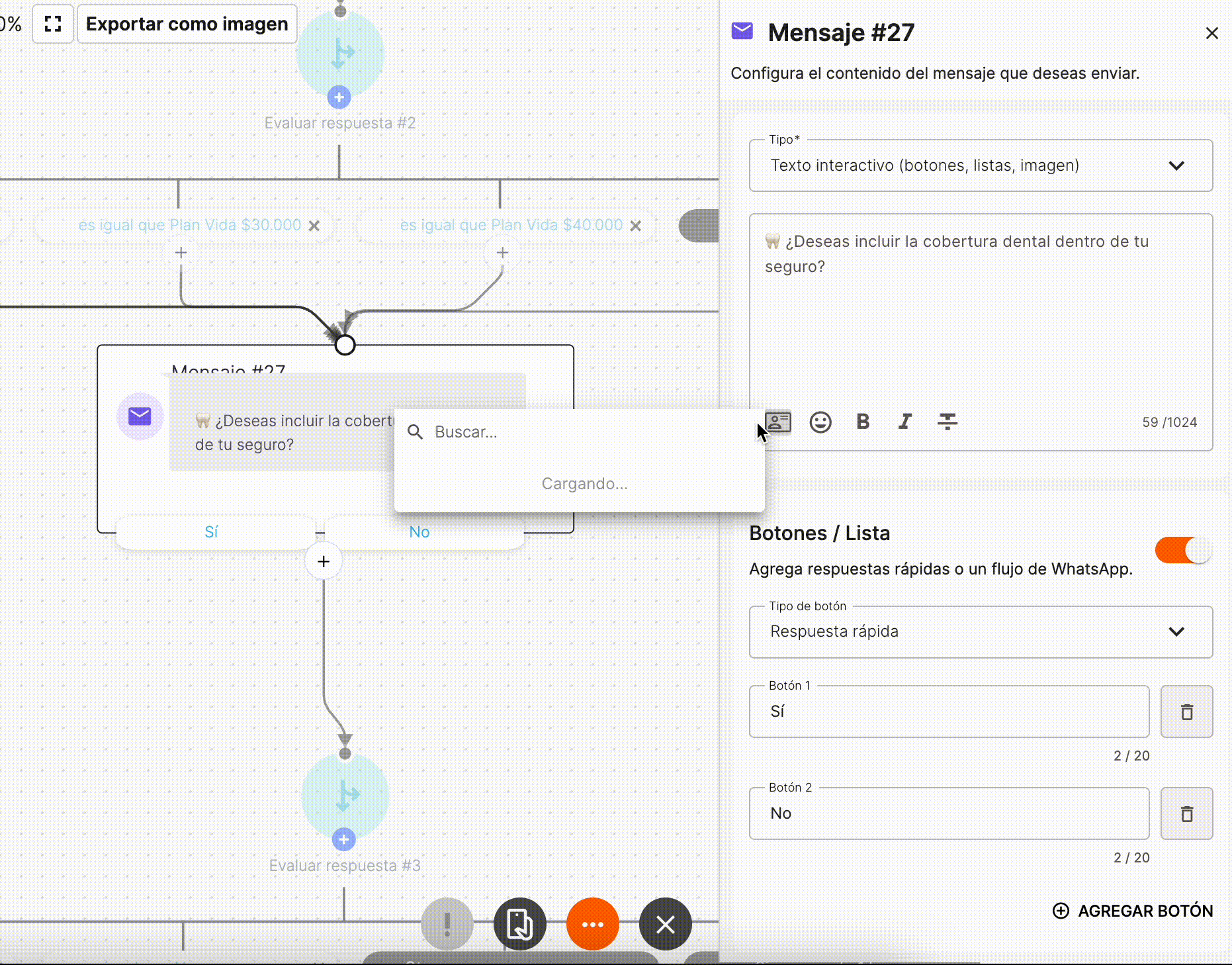Screen dimensions: 1232x965
Task: Open the emoji picker
Action: click(x=820, y=422)
